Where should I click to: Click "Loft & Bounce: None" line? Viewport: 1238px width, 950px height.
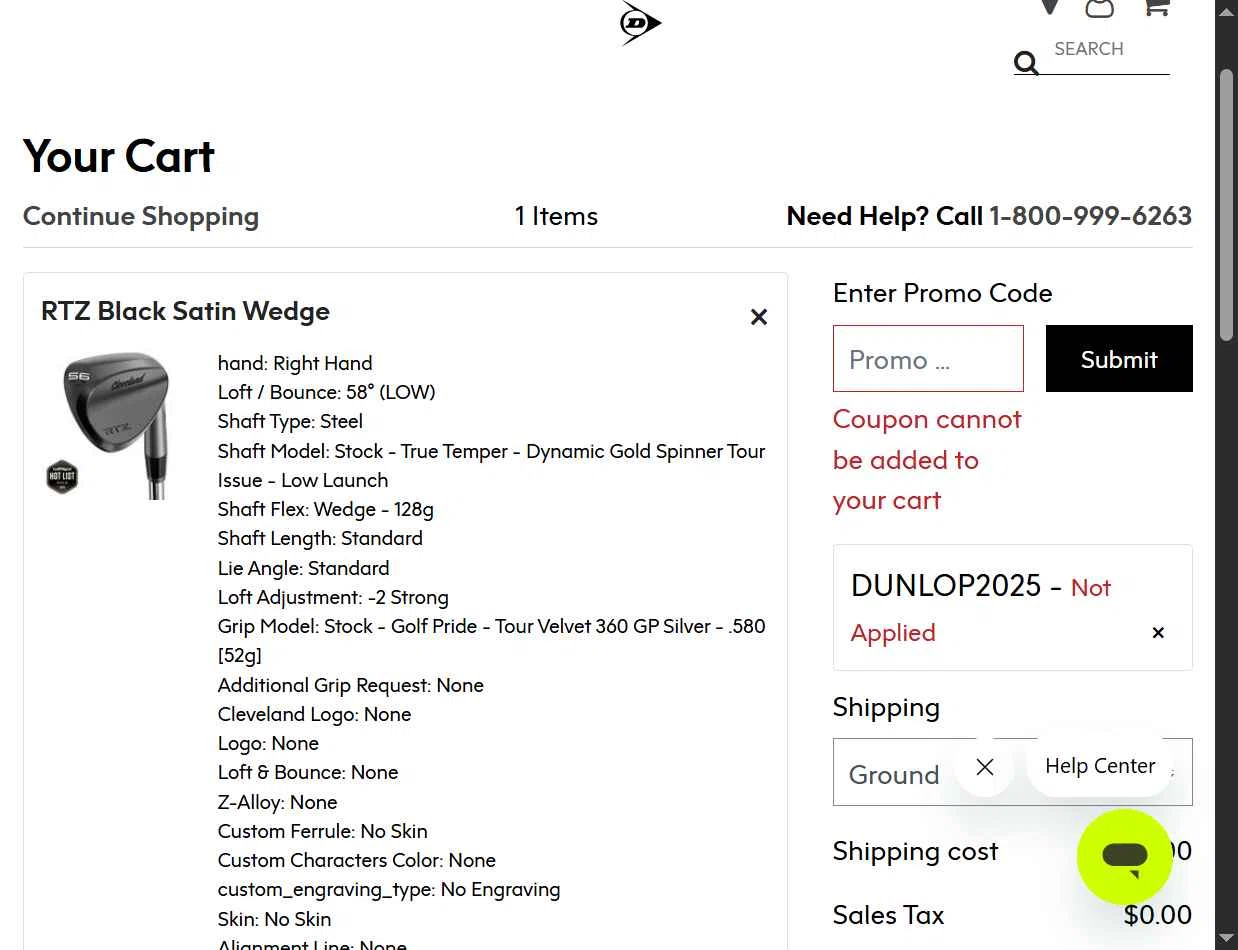(308, 772)
